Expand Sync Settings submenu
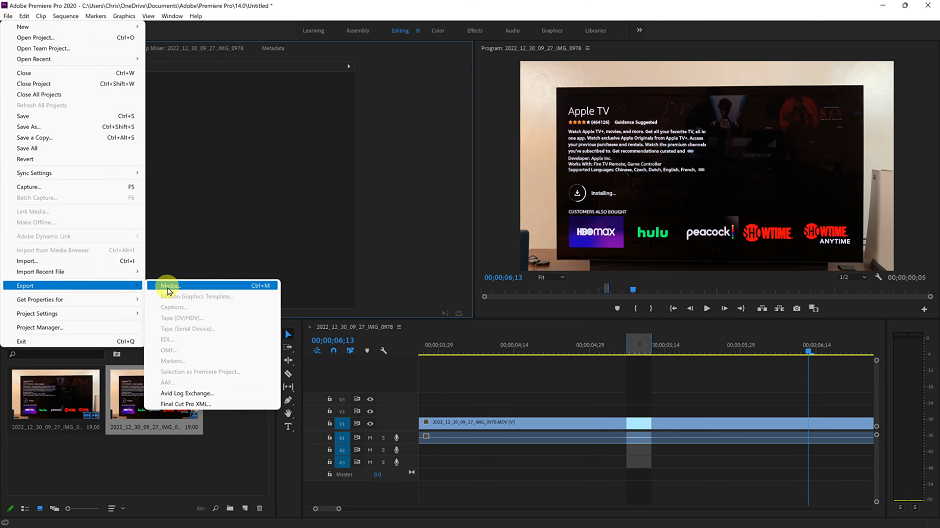940x528 pixels. coord(72,173)
